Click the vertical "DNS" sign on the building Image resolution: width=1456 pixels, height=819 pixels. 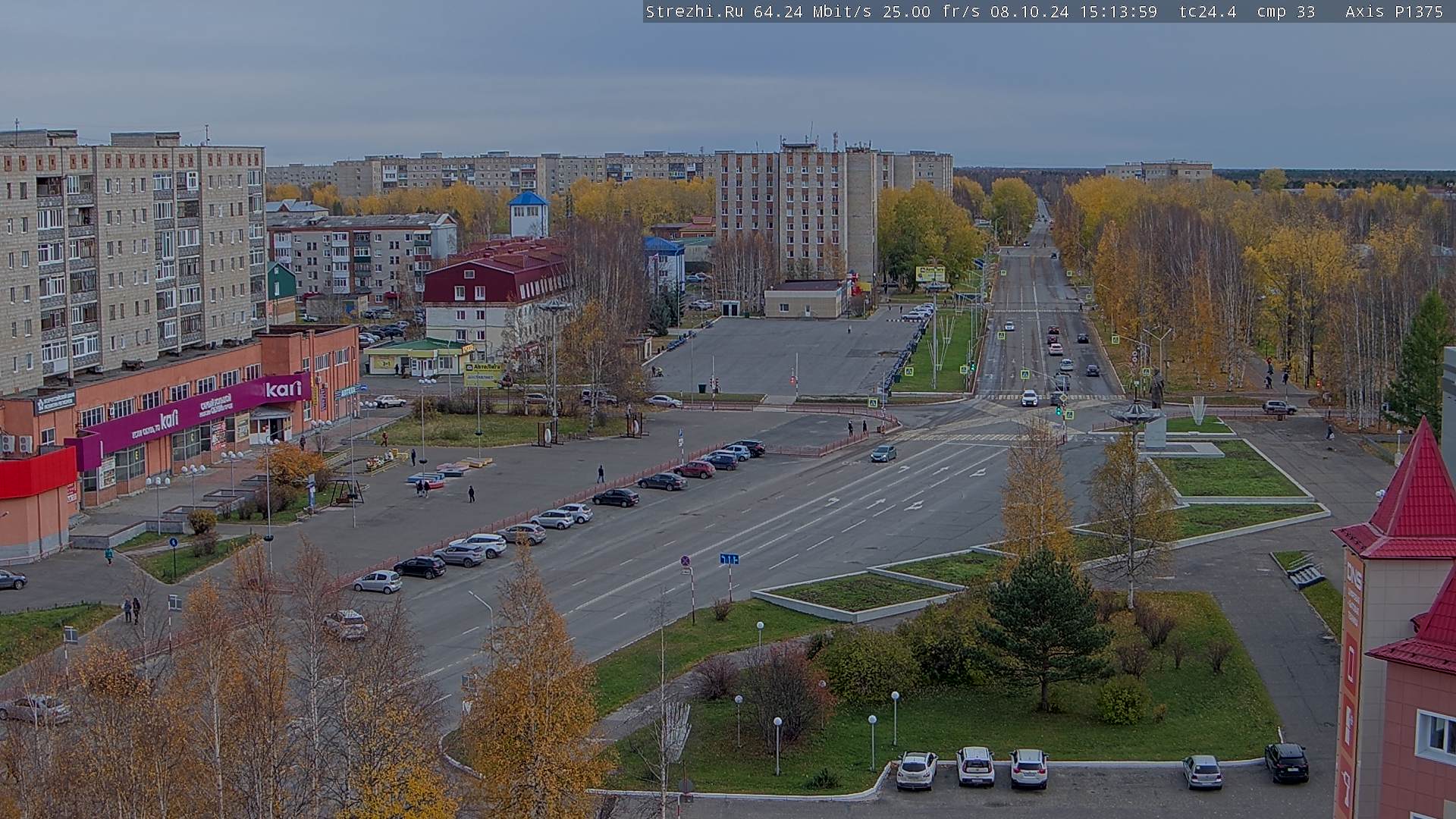coord(1354,576)
